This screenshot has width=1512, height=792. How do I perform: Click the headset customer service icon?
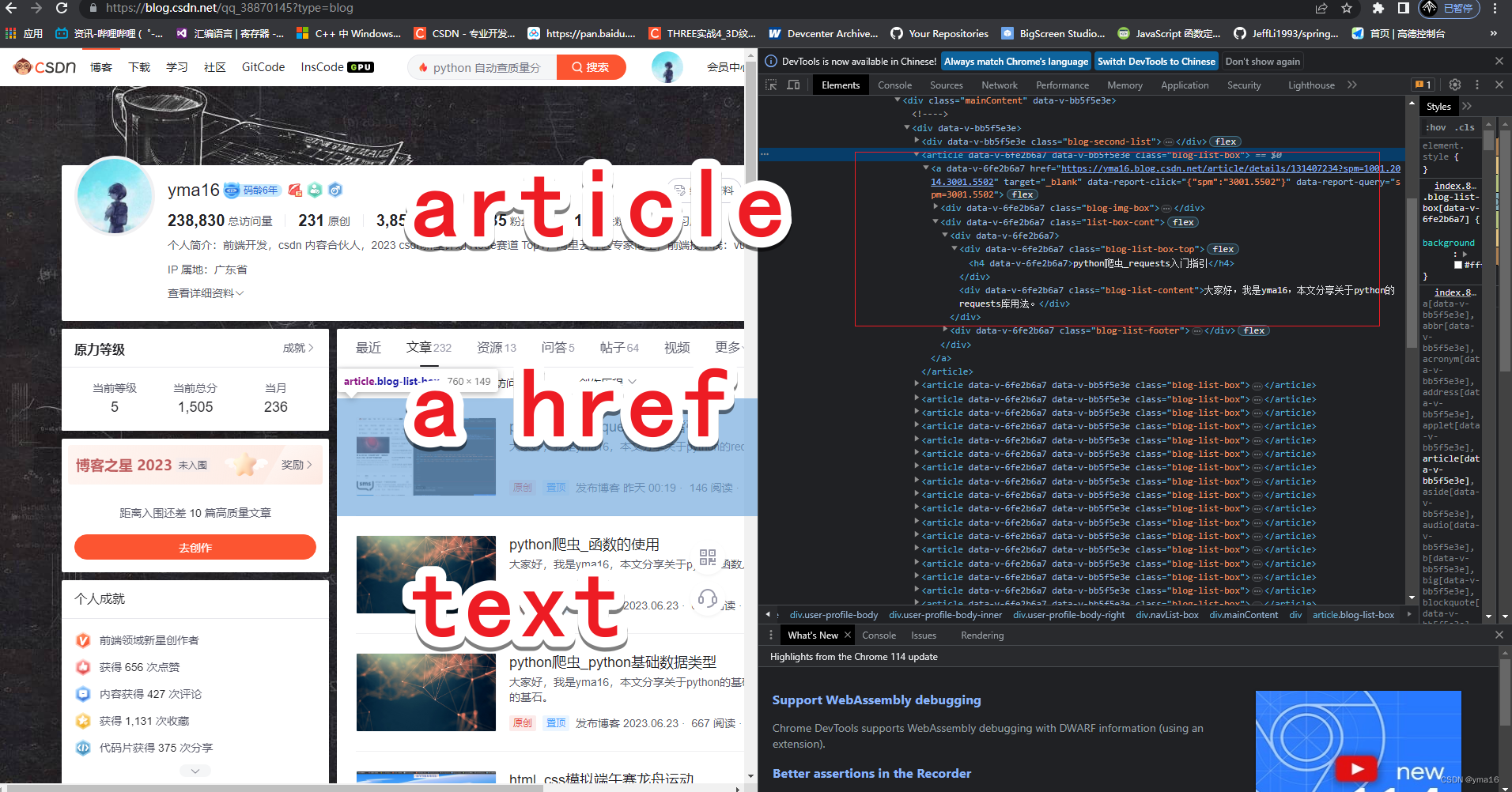point(708,599)
